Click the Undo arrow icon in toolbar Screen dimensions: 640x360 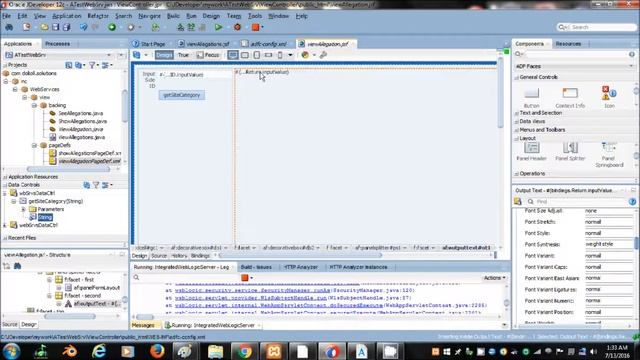[x=84, y=27]
